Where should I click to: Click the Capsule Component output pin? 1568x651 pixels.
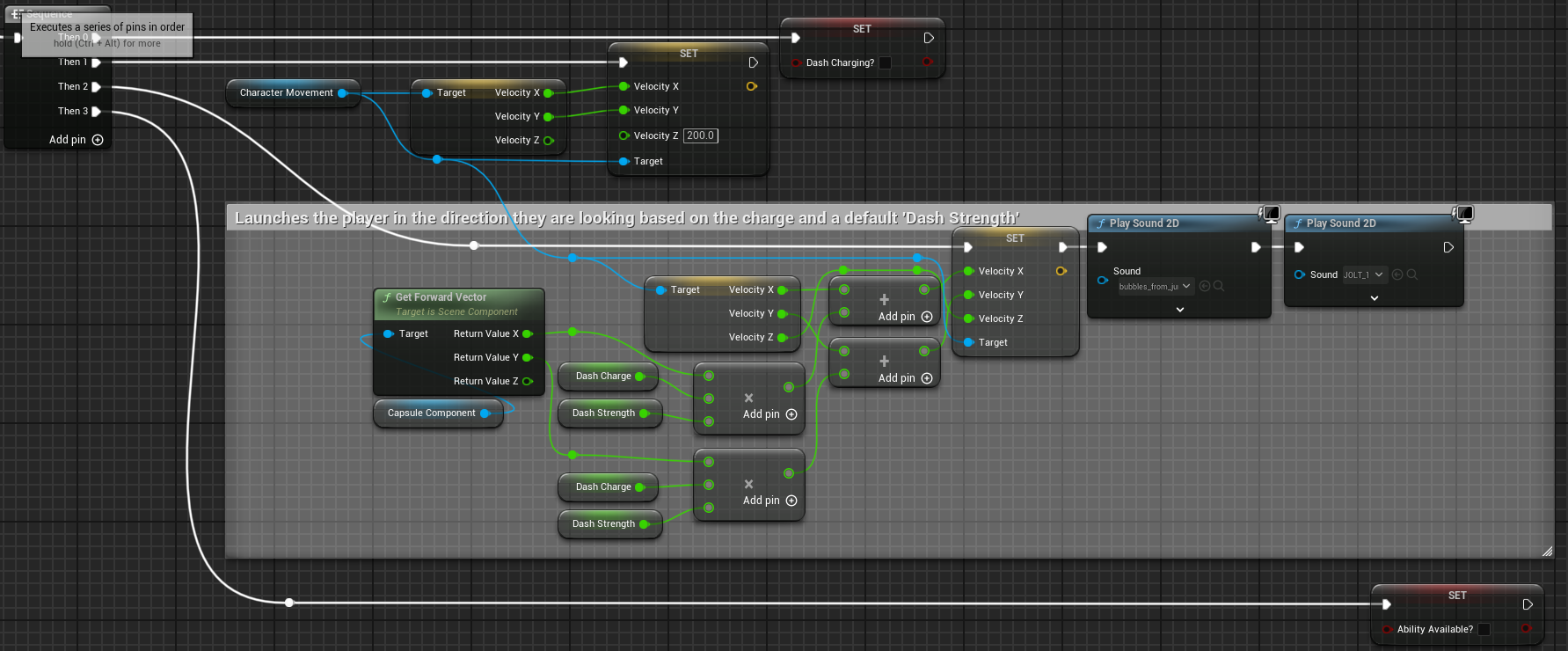coord(485,413)
